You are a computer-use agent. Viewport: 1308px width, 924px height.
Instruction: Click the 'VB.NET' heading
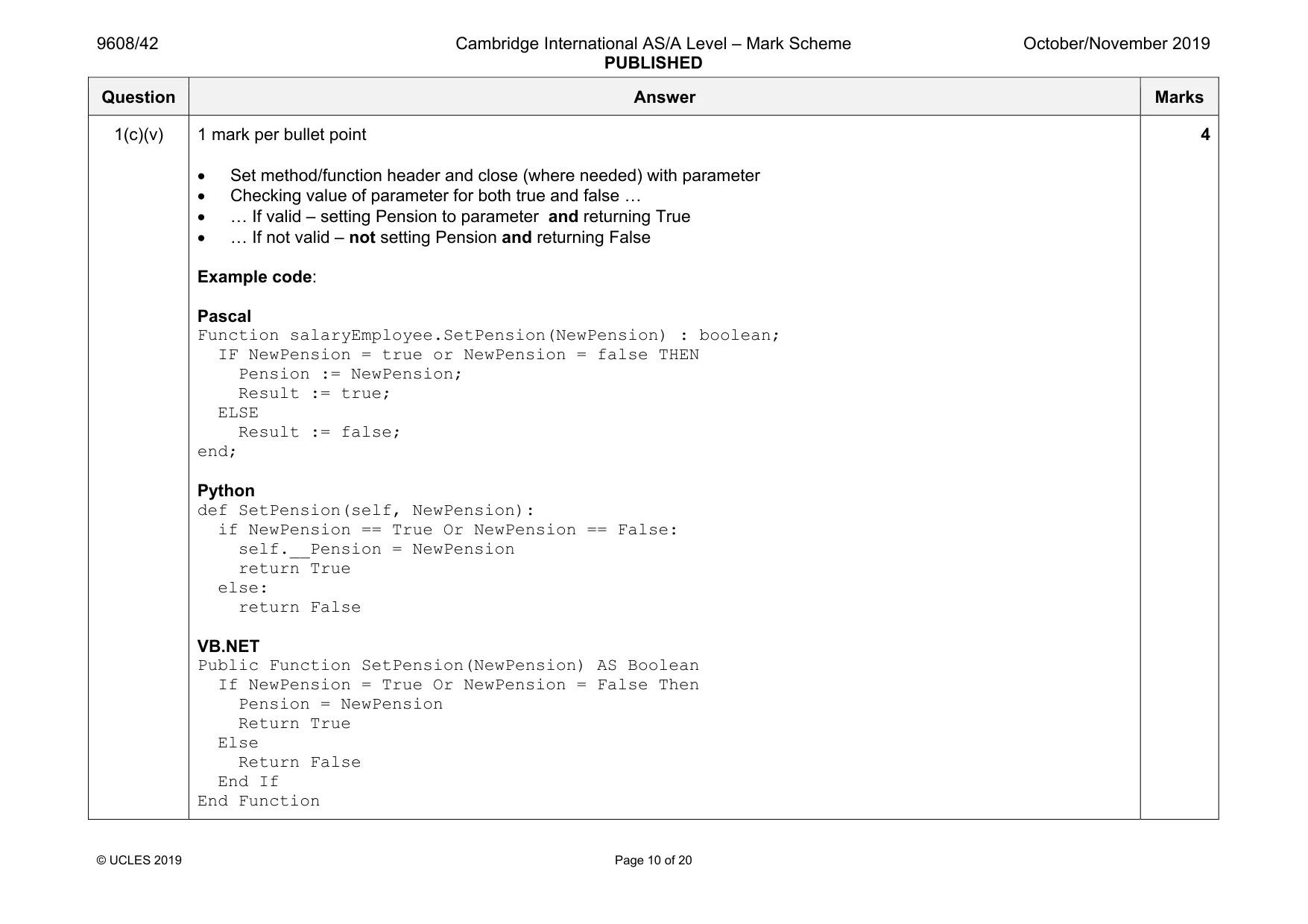pyautogui.click(x=228, y=646)
